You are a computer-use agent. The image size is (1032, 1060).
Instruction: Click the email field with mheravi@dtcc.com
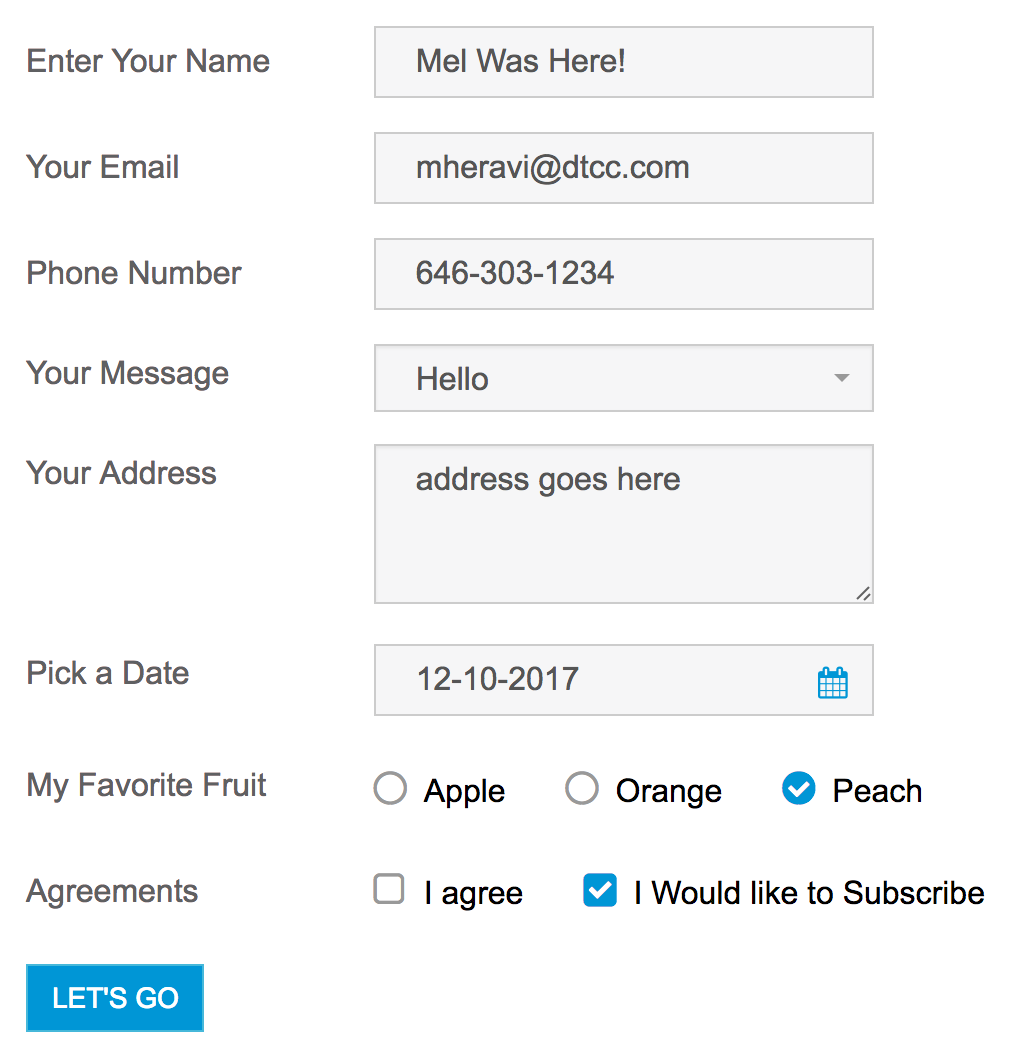pos(624,168)
